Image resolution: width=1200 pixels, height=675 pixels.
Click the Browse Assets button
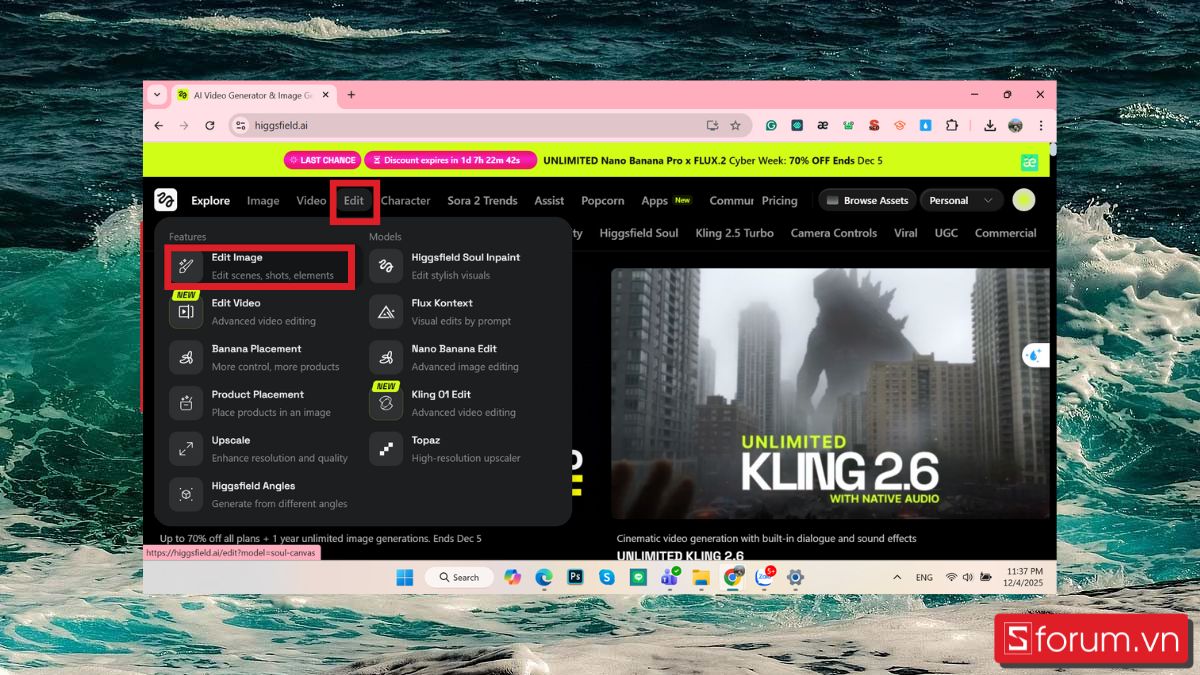point(866,200)
